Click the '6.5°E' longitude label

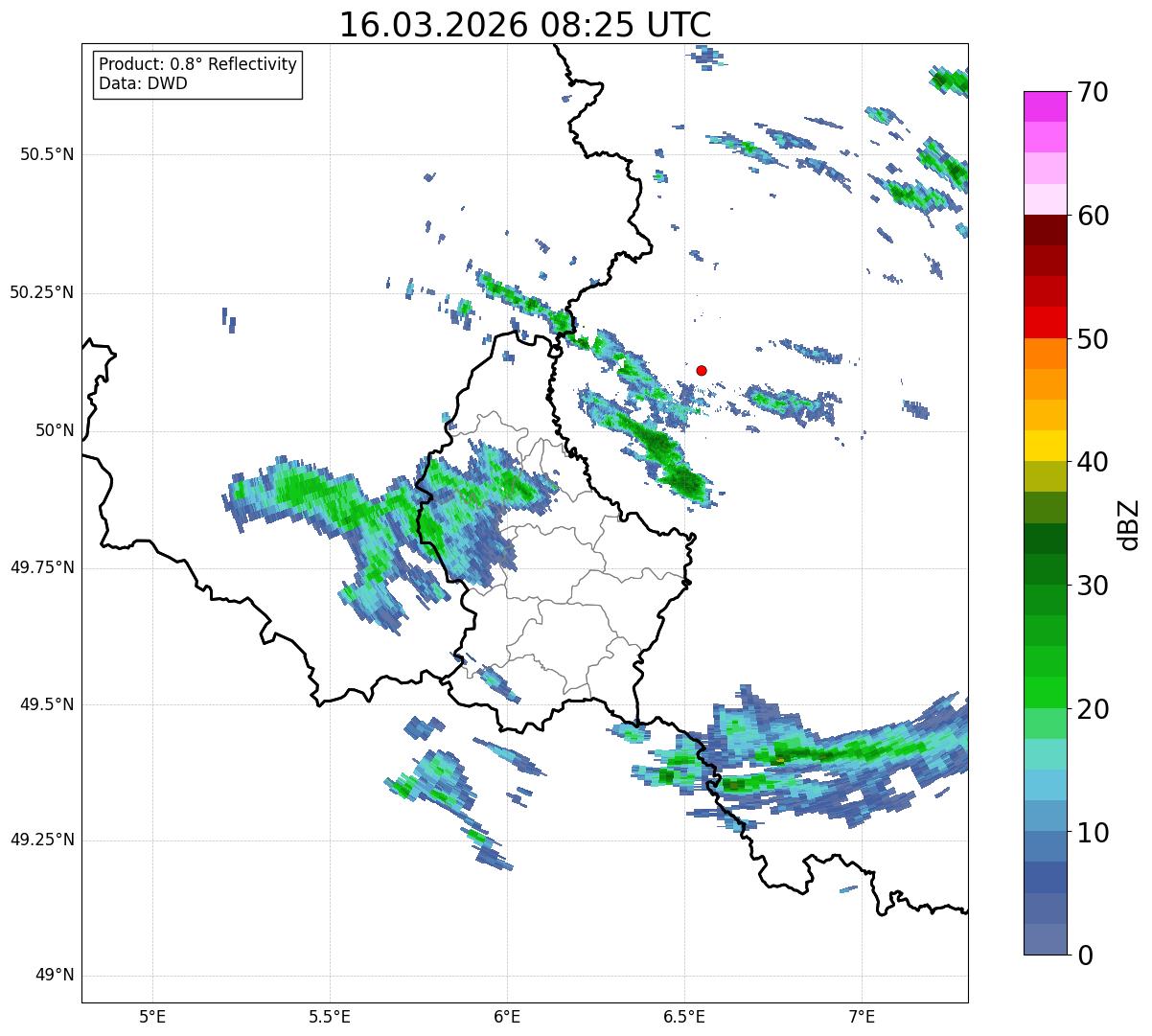pyautogui.click(x=684, y=1016)
